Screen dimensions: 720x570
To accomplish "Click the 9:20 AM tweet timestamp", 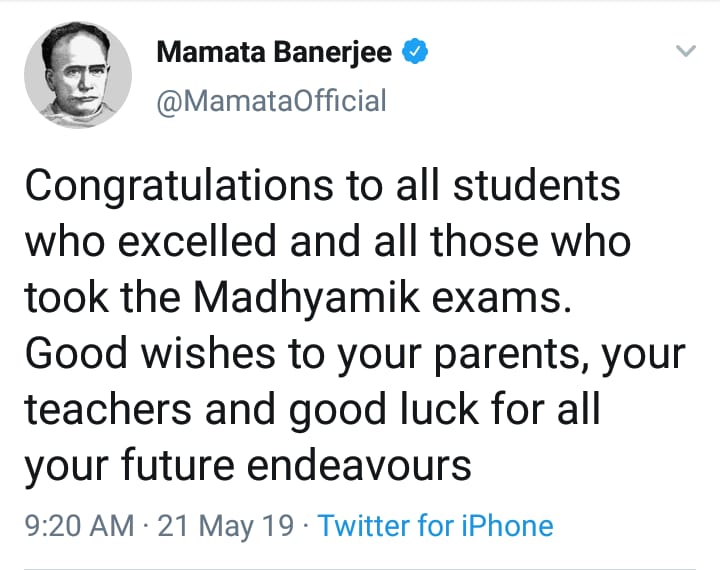I will point(79,525).
